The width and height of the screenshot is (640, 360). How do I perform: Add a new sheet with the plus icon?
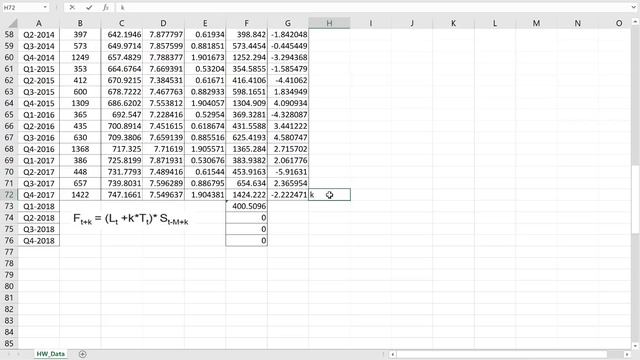click(x=82, y=354)
